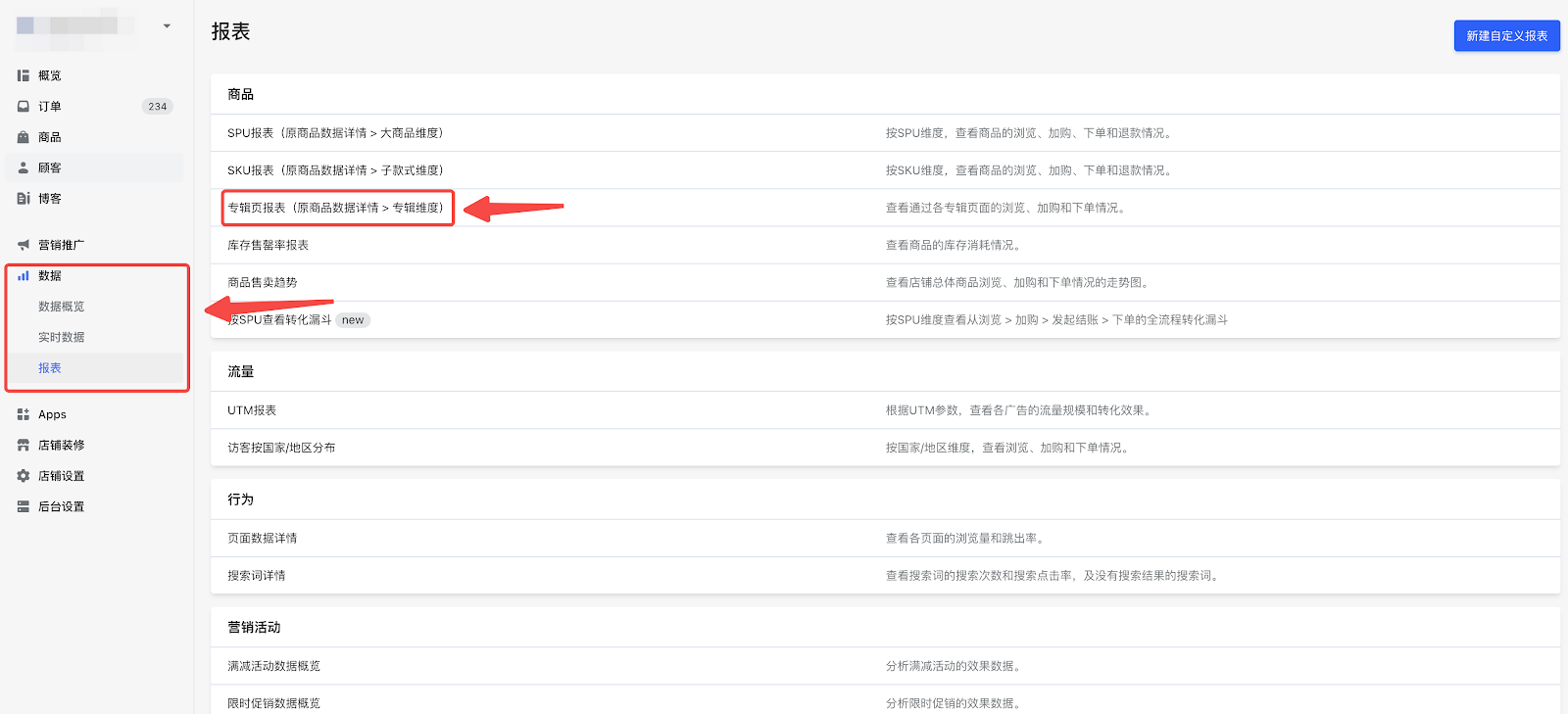Open the 专辑页报表 report link

pyautogui.click(x=335, y=208)
